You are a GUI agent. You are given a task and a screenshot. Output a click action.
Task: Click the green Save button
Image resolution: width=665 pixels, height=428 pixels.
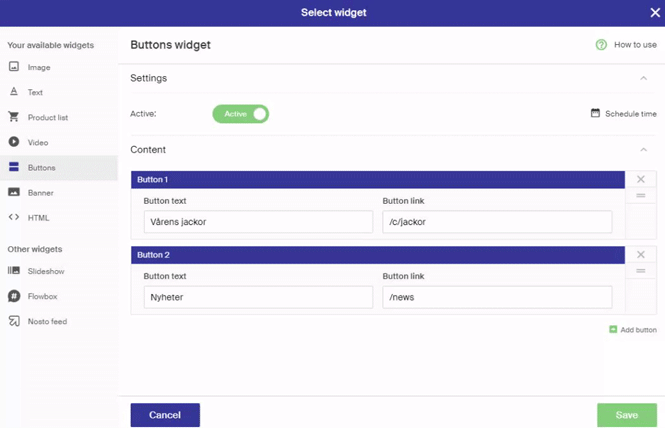[626, 415]
